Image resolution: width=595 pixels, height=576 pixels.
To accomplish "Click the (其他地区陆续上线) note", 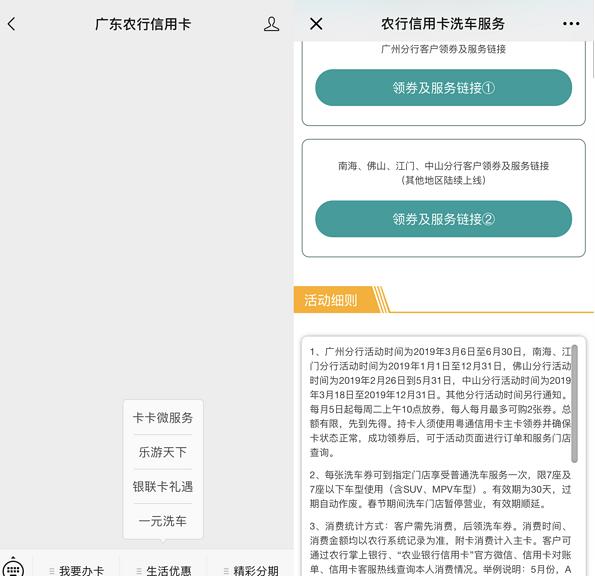I will coord(443,180).
